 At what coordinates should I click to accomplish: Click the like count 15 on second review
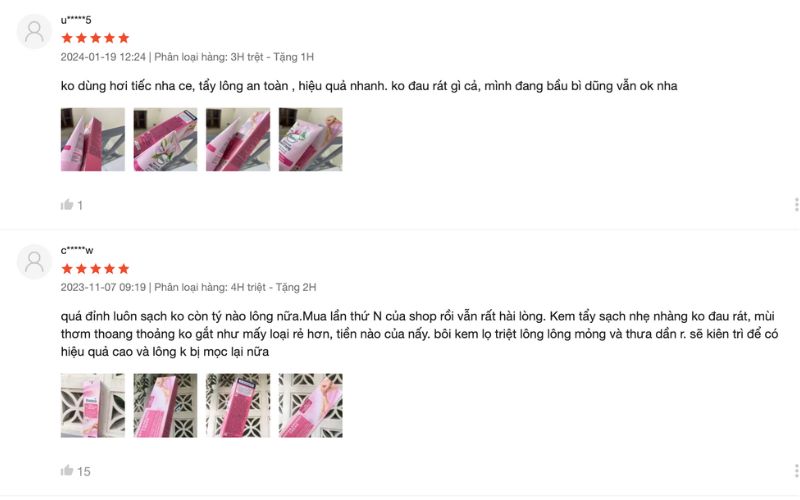[x=84, y=471]
